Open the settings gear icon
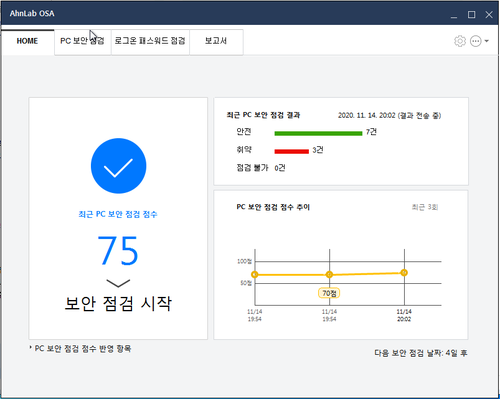The width and height of the screenshot is (500, 399). click(460, 41)
